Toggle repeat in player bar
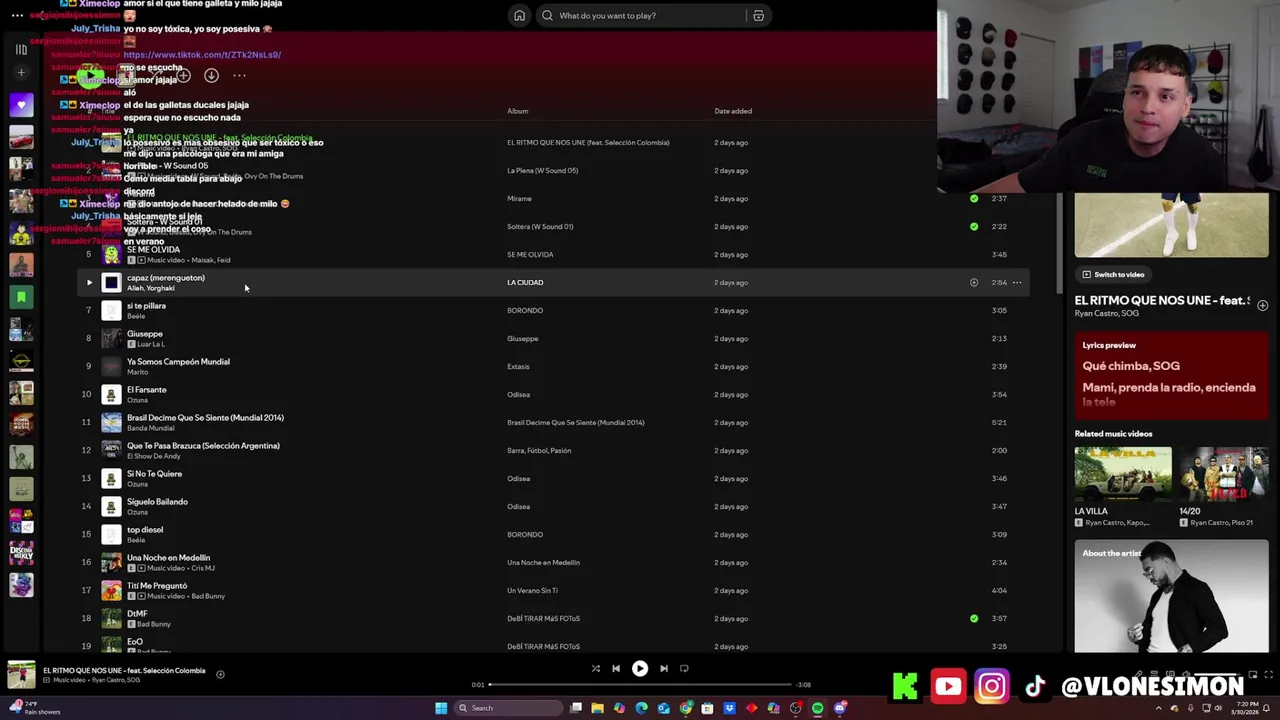The height and width of the screenshot is (720, 1280). pyautogui.click(x=684, y=669)
